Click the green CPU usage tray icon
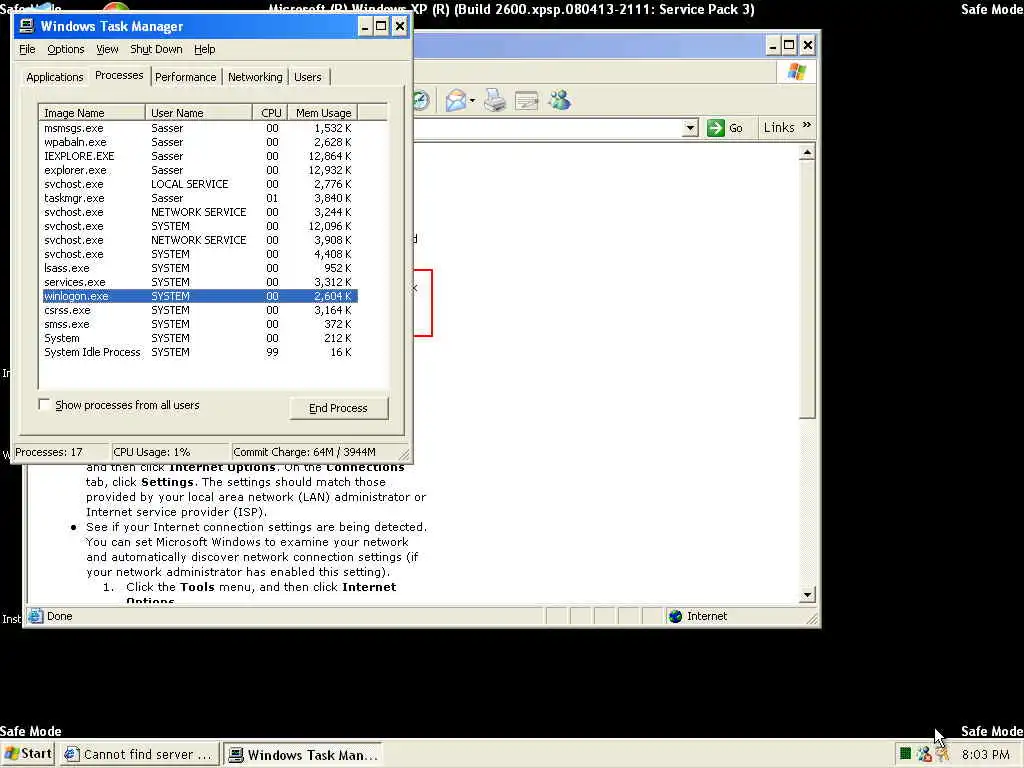Image resolution: width=1024 pixels, height=768 pixels. pyautogui.click(x=905, y=754)
